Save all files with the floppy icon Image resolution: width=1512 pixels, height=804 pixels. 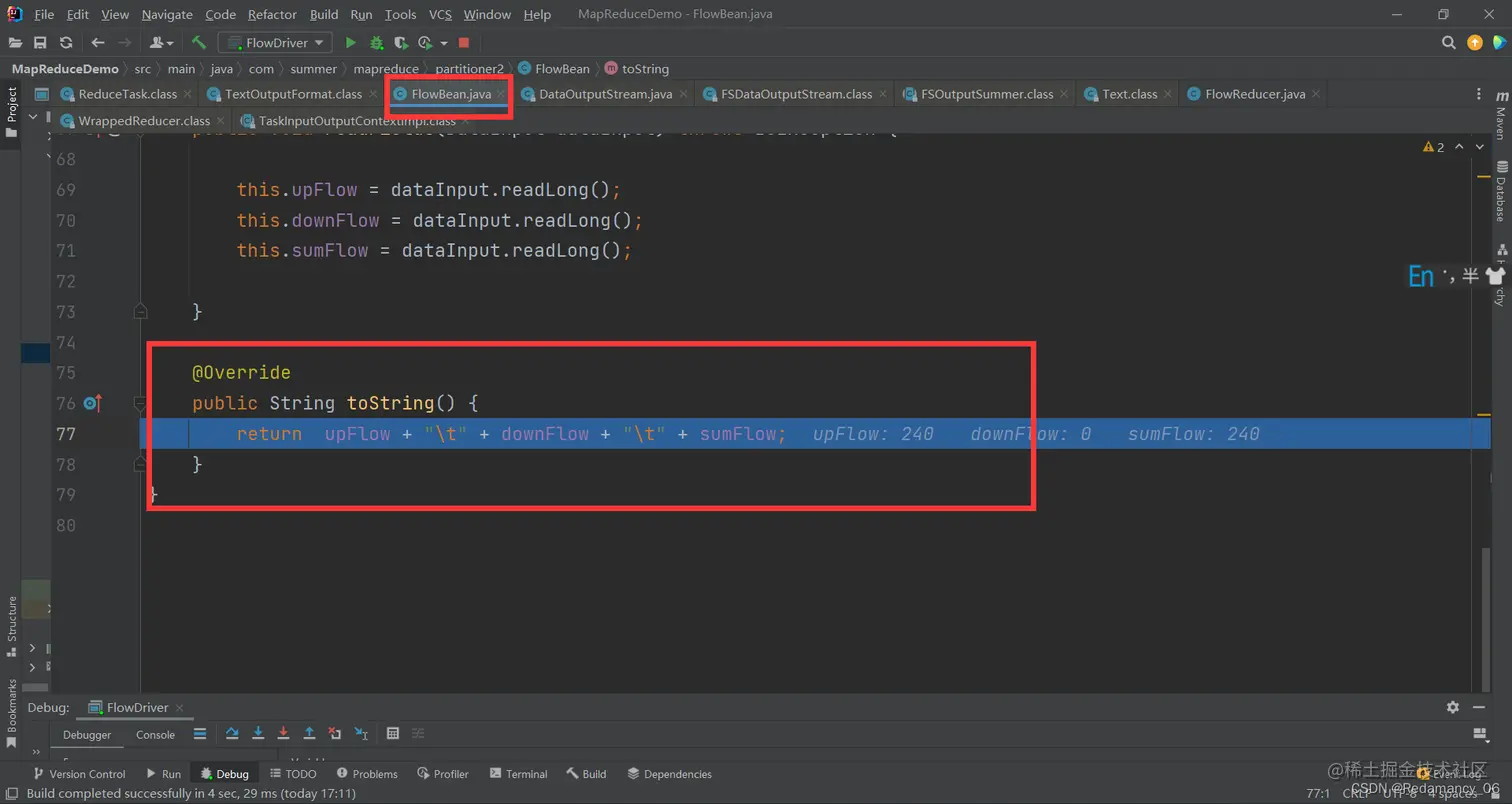40,42
